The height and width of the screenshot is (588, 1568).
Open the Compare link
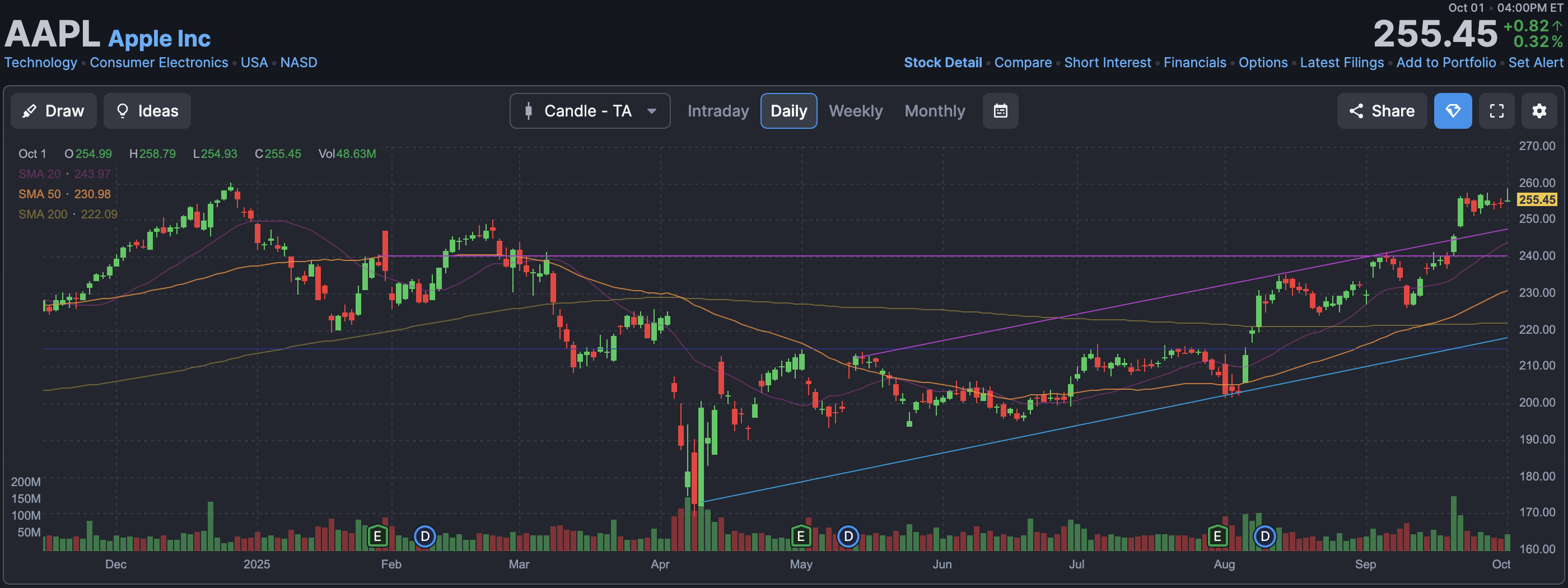(x=1023, y=63)
